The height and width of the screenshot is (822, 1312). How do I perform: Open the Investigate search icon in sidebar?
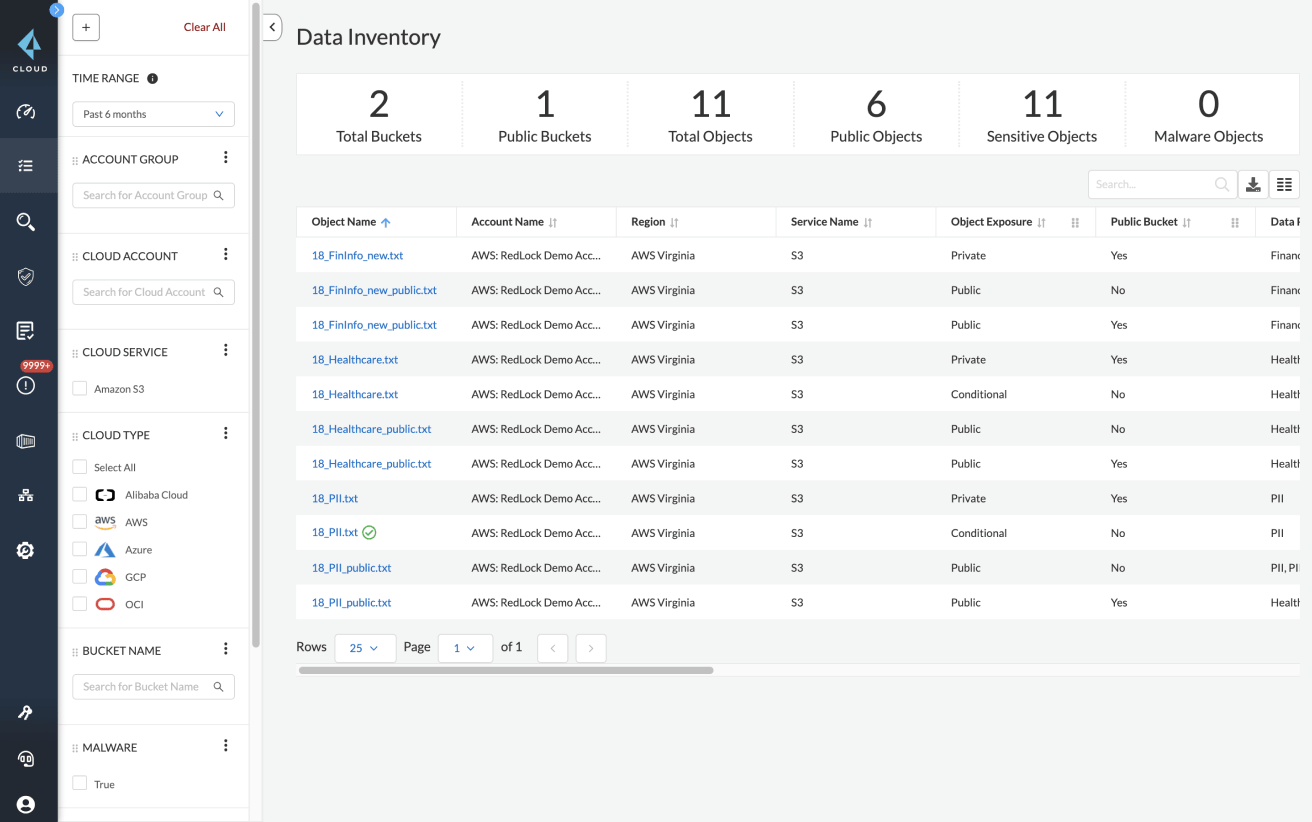coord(26,221)
